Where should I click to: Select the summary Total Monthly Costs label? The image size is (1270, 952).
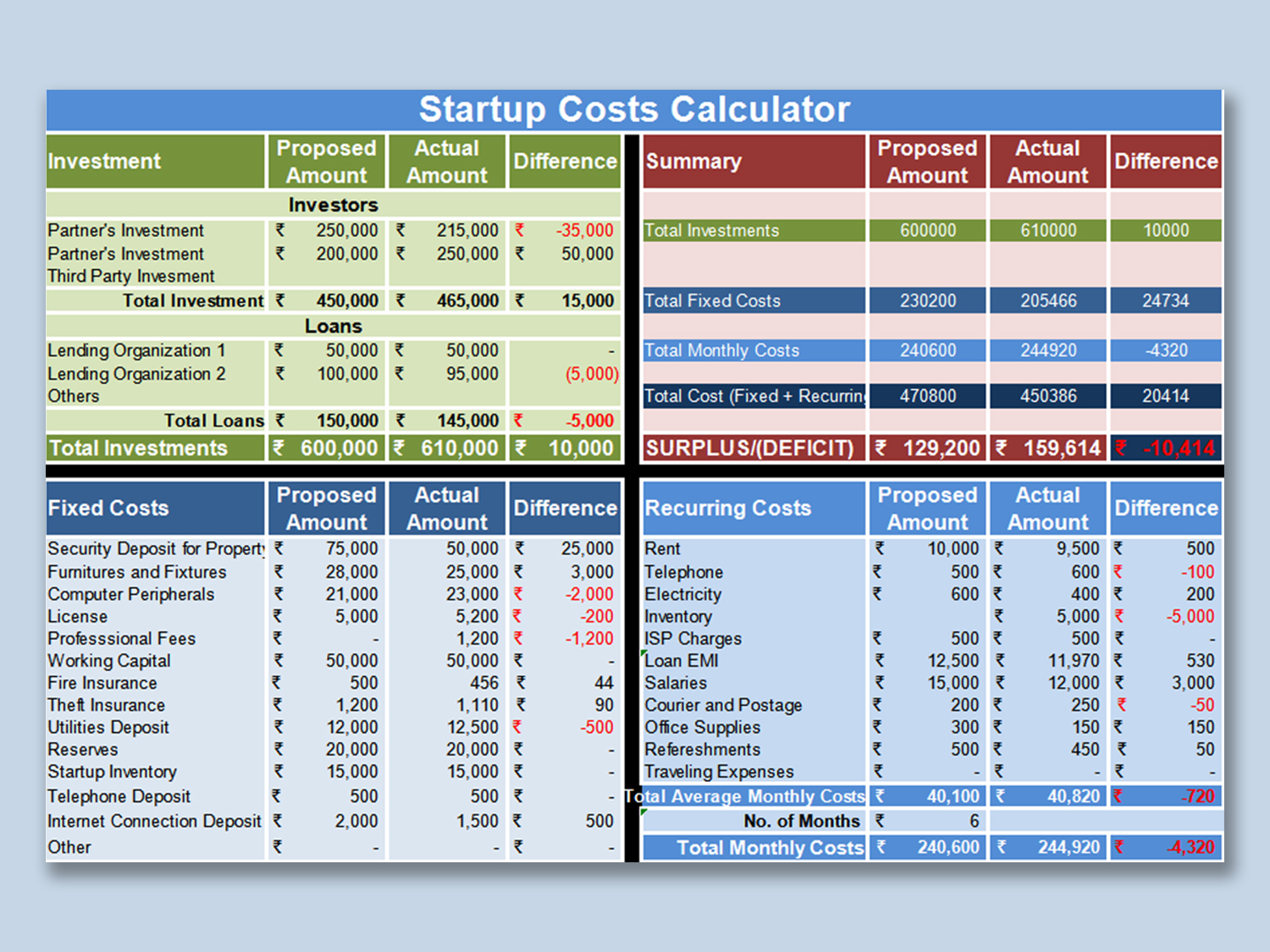pos(721,350)
